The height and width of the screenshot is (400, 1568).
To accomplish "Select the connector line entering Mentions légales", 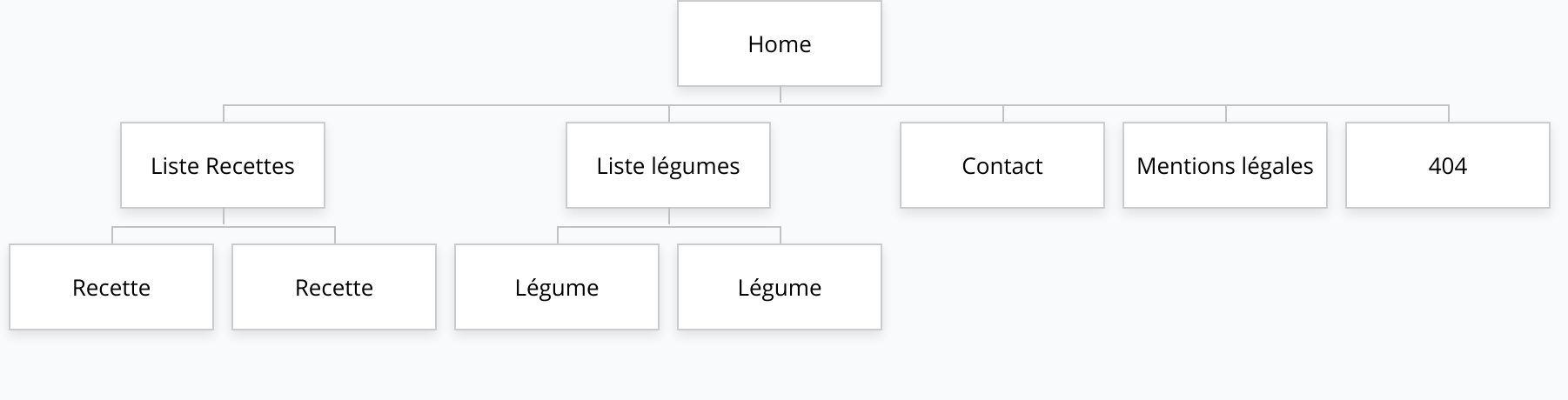I will point(1226,114).
